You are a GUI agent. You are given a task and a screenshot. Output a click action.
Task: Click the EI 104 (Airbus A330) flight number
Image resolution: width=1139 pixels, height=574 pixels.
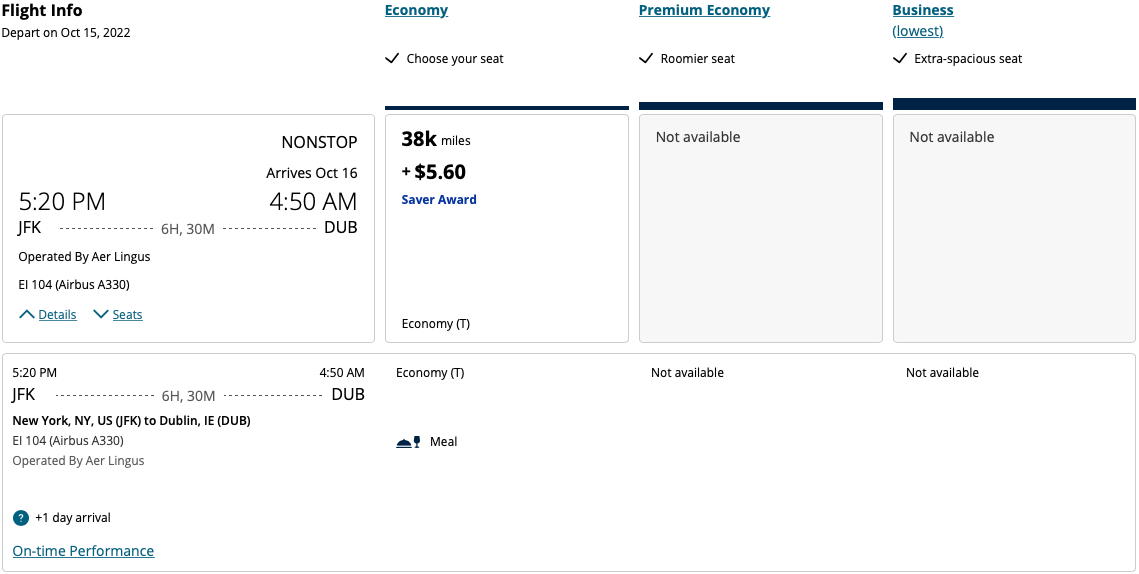click(x=74, y=285)
